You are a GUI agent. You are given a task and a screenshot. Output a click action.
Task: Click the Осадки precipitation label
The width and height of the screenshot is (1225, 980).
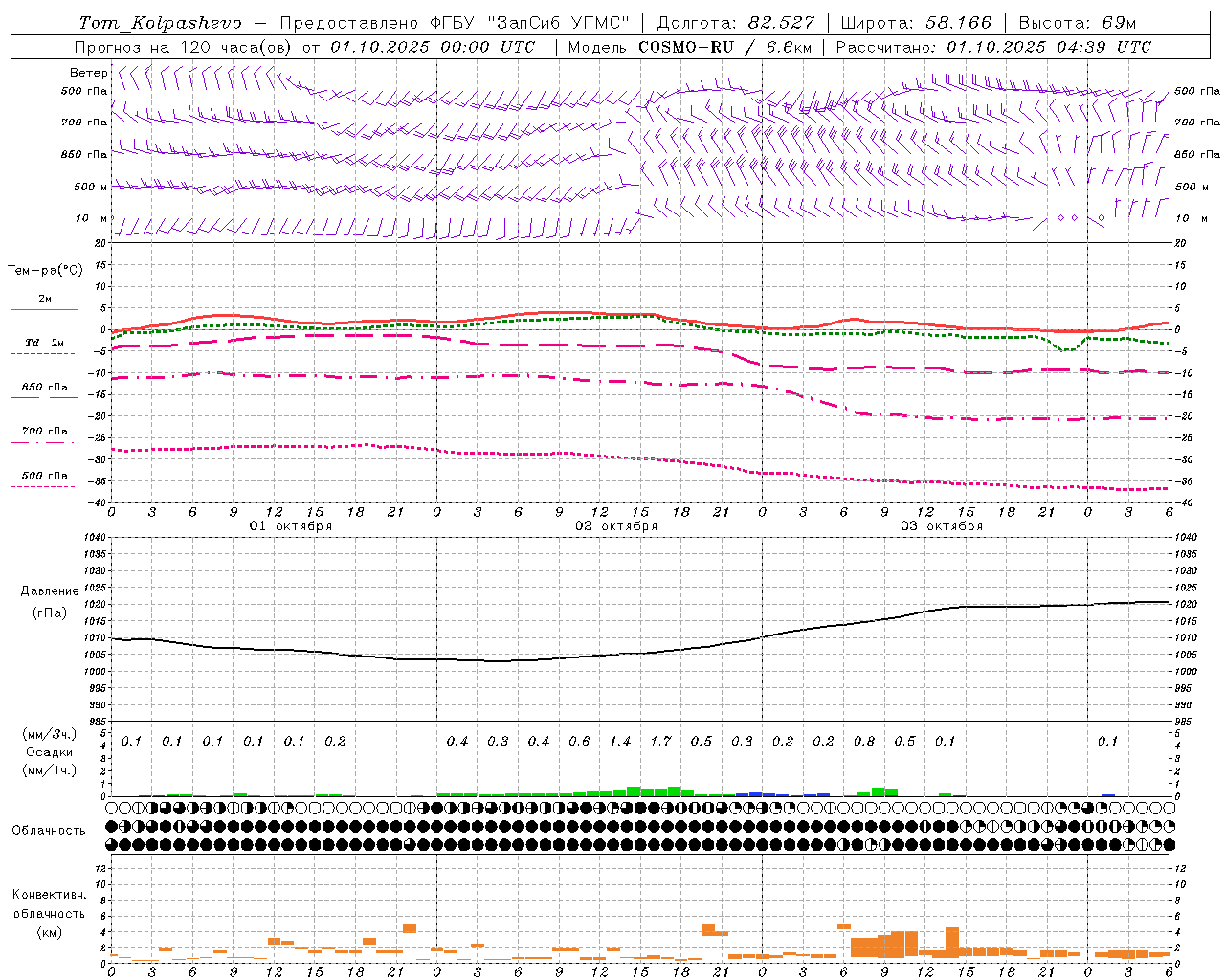[50, 752]
